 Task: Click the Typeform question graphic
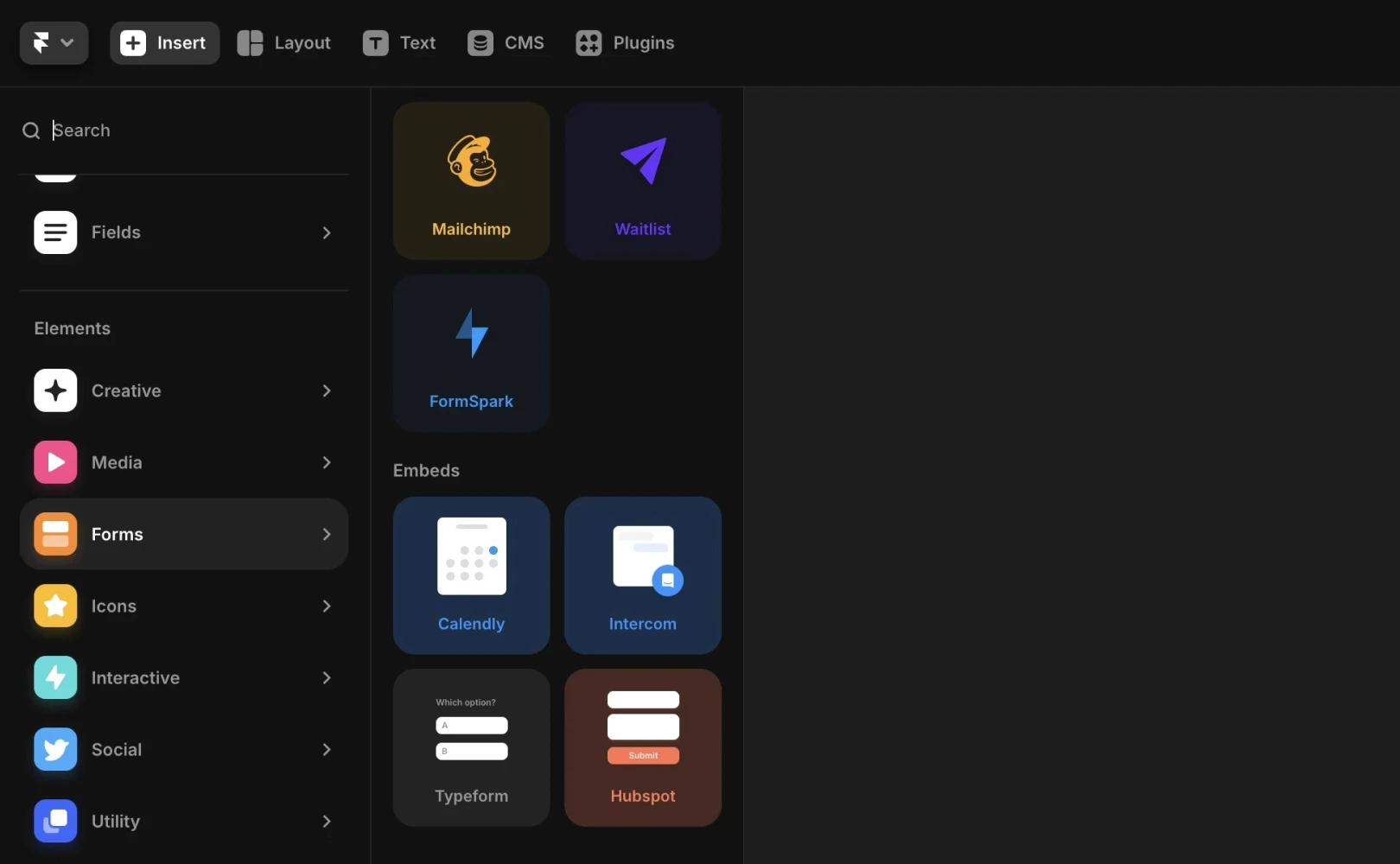tap(472, 728)
